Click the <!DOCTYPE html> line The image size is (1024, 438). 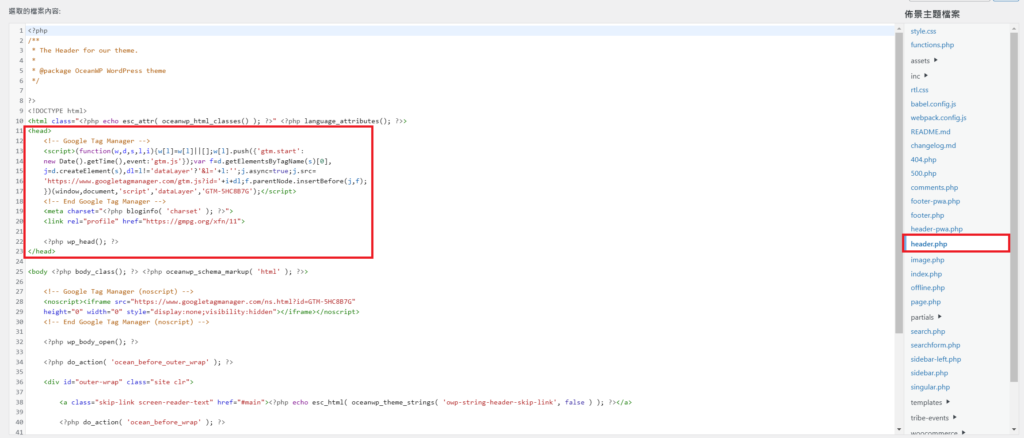coord(57,111)
